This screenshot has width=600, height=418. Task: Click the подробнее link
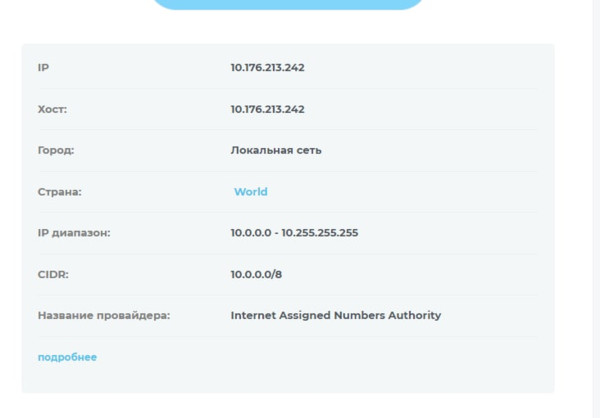pyautogui.click(x=67, y=357)
